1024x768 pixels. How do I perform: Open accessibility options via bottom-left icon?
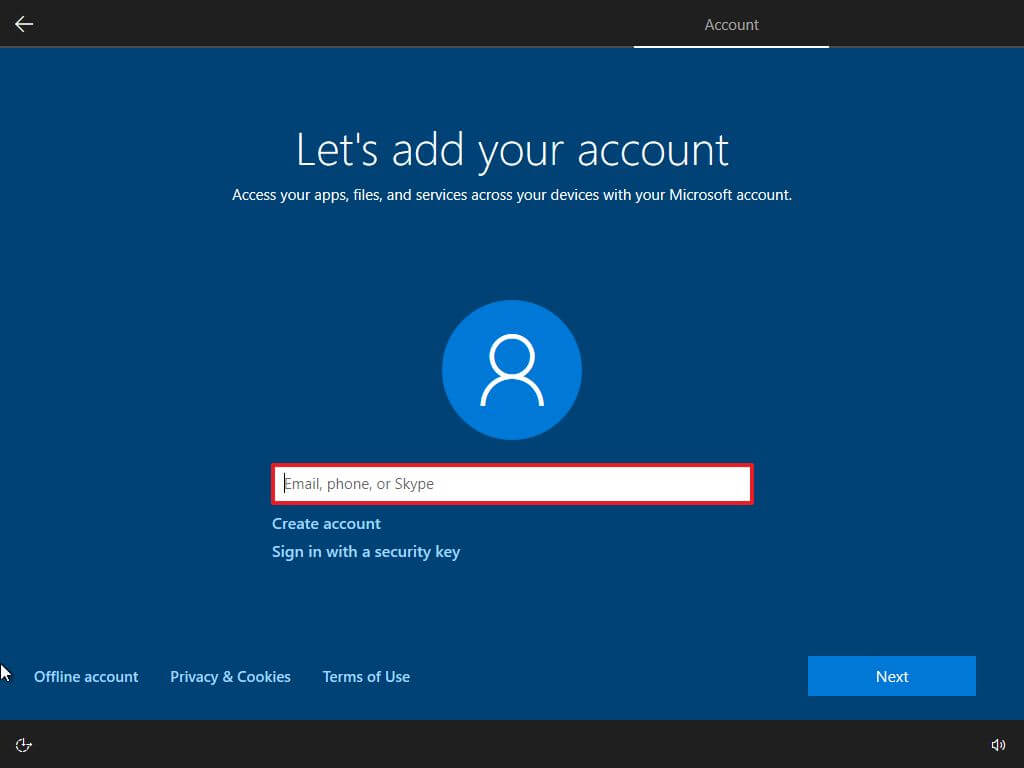pos(23,744)
